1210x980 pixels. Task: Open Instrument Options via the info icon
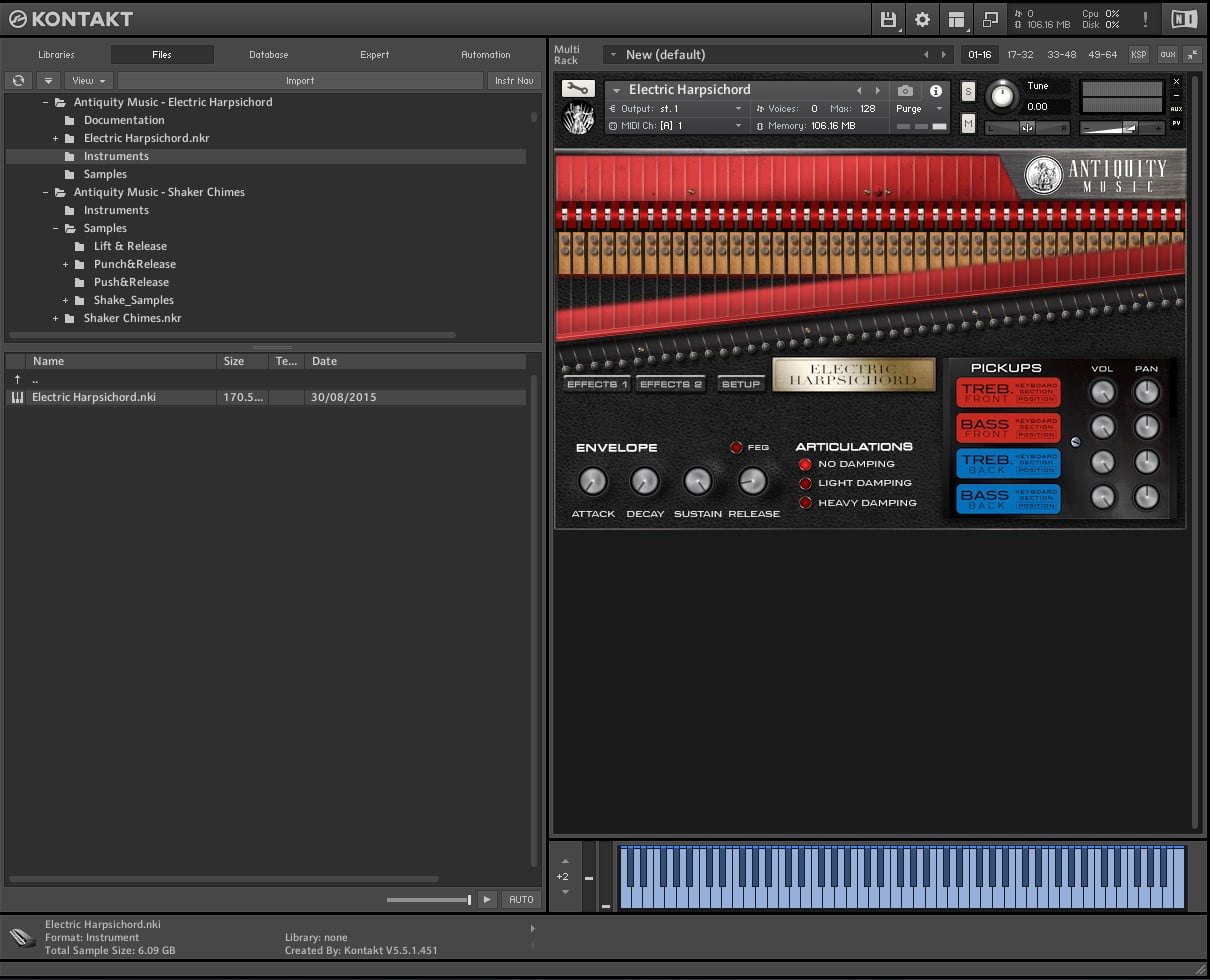937,90
